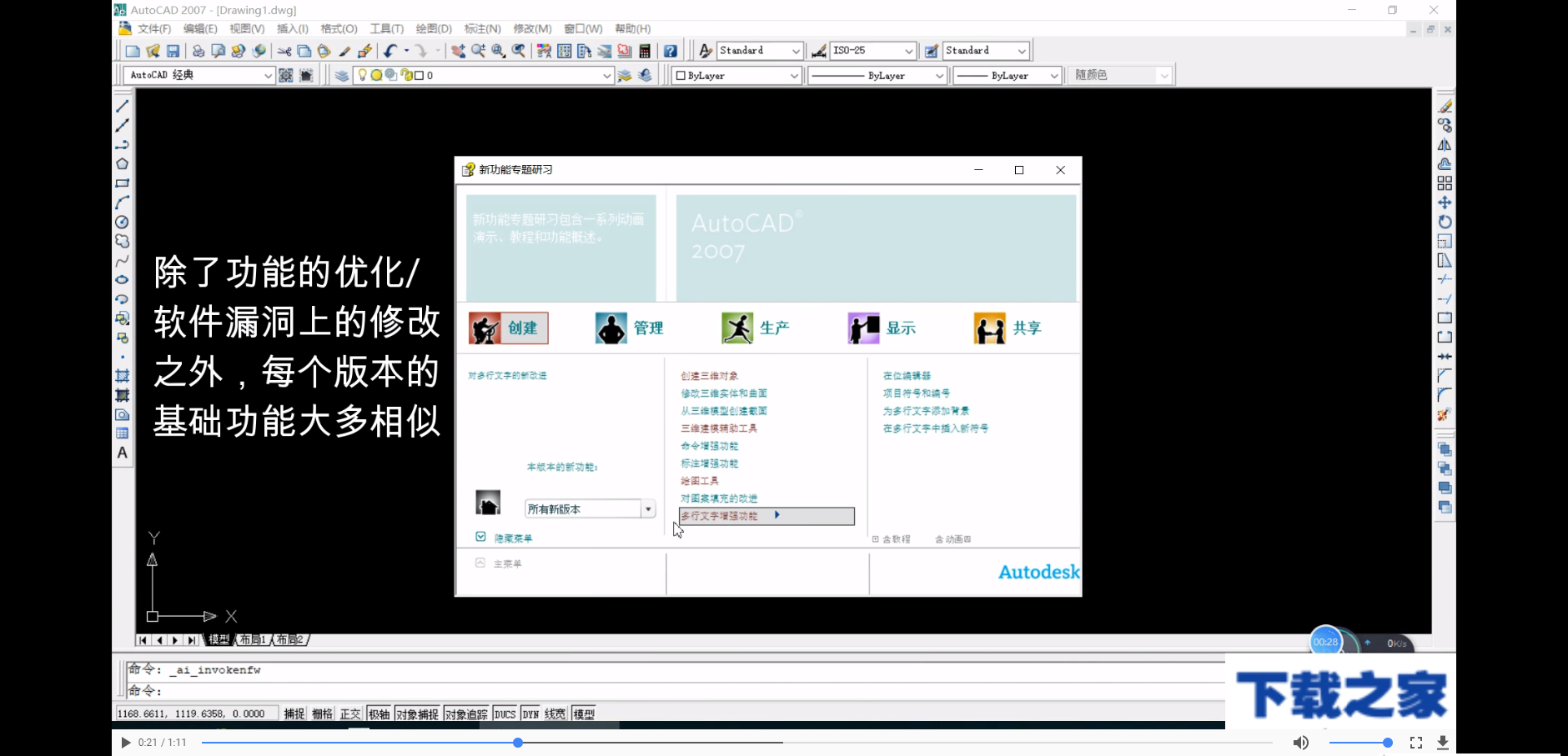Click the 创建 button in the workshop dialog
This screenshot has width=1568, height=756.
click(x=507, y=328)
